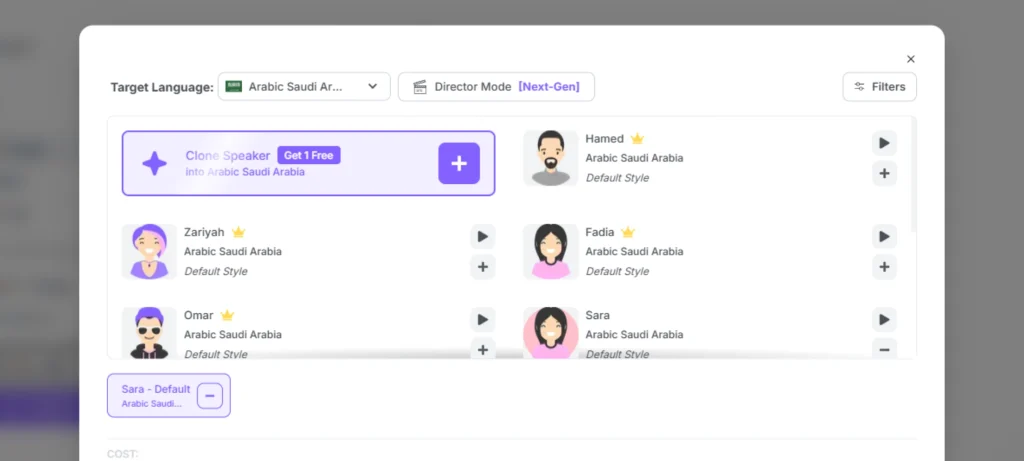Click the crown icon next to Omar
Image resolution: width=1024 pixels, height=461 pixels.
tap(227, 315)
